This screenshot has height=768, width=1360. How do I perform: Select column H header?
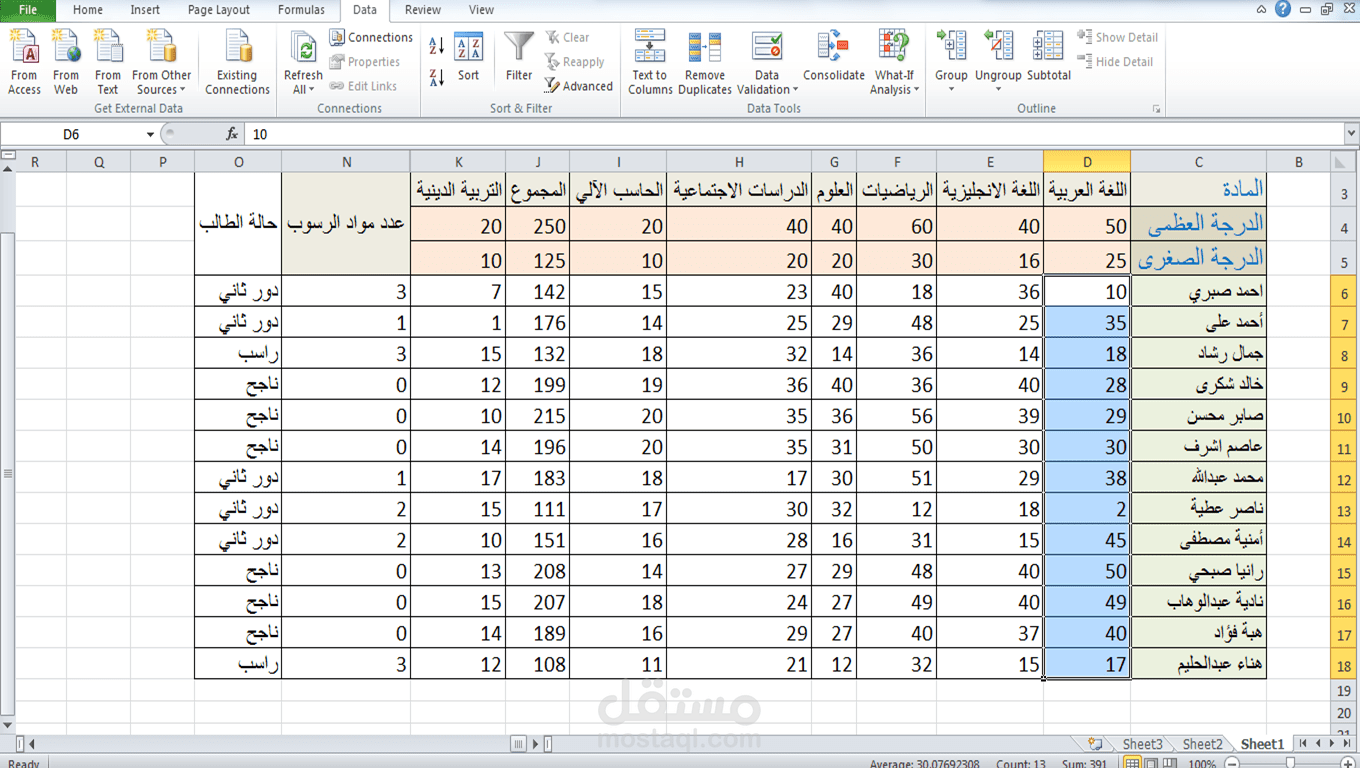tap(739, 161)
